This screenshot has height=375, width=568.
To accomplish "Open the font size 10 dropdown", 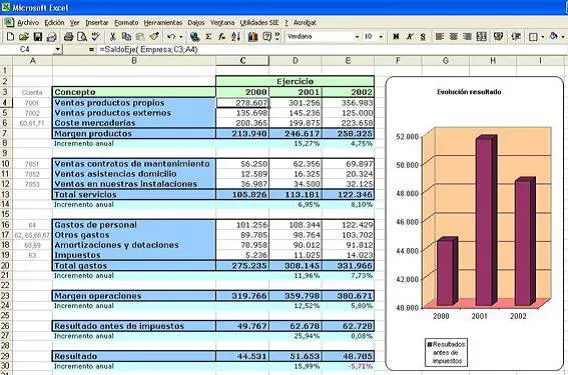I will (x=381, y=37).
